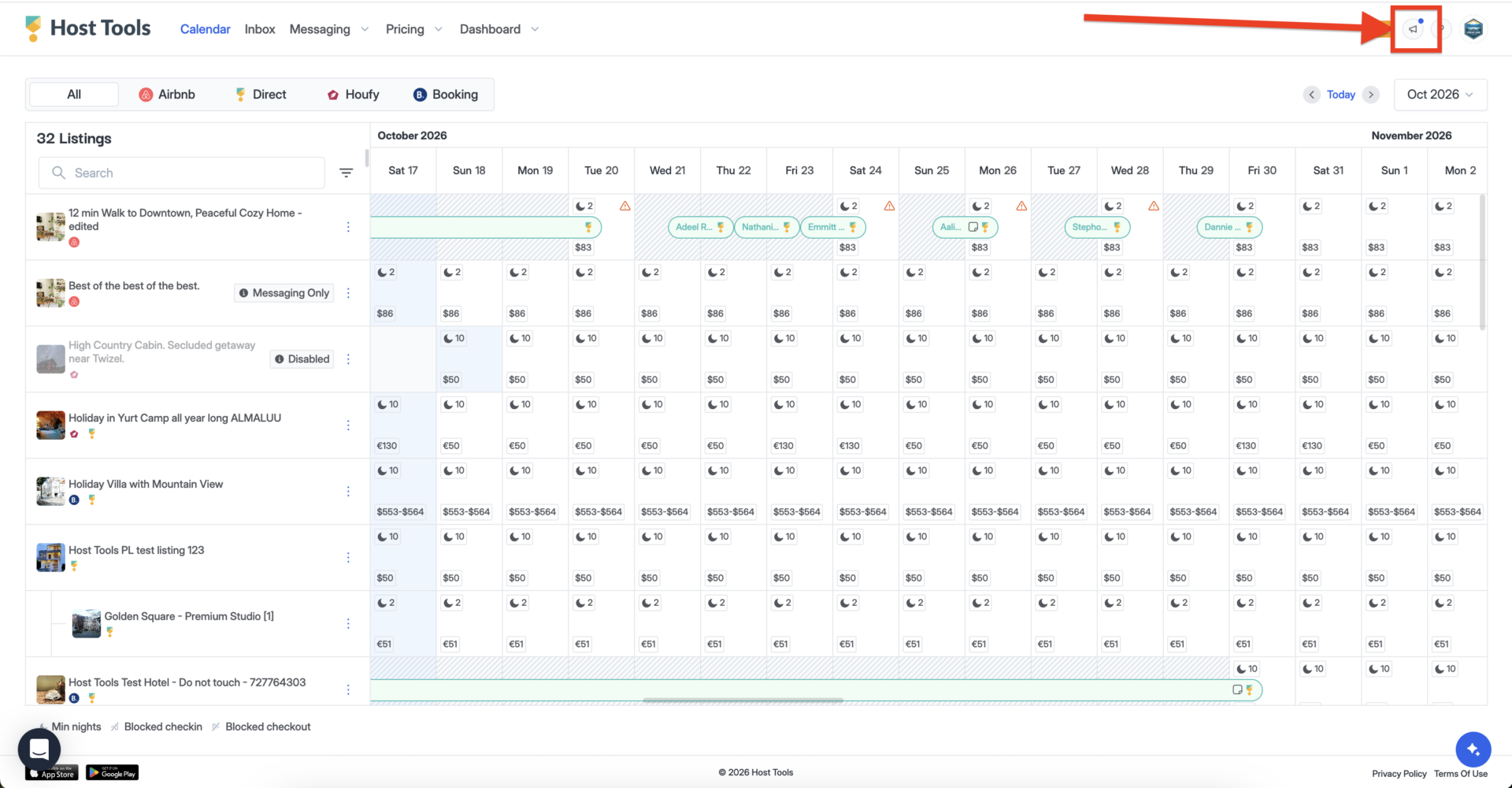The image size is (1512, 788).
Task: Click the Messaging Only badge
Action: pos(284,293)
